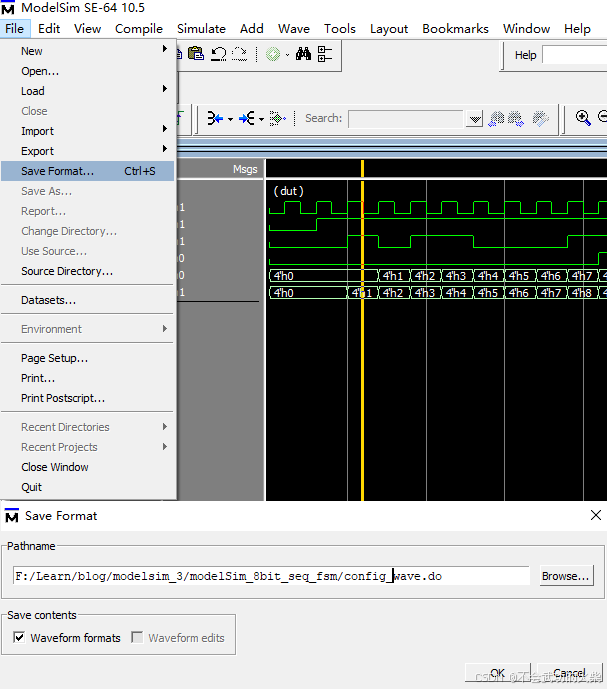Select Print Postscript... menu entry

pos(88,398)
